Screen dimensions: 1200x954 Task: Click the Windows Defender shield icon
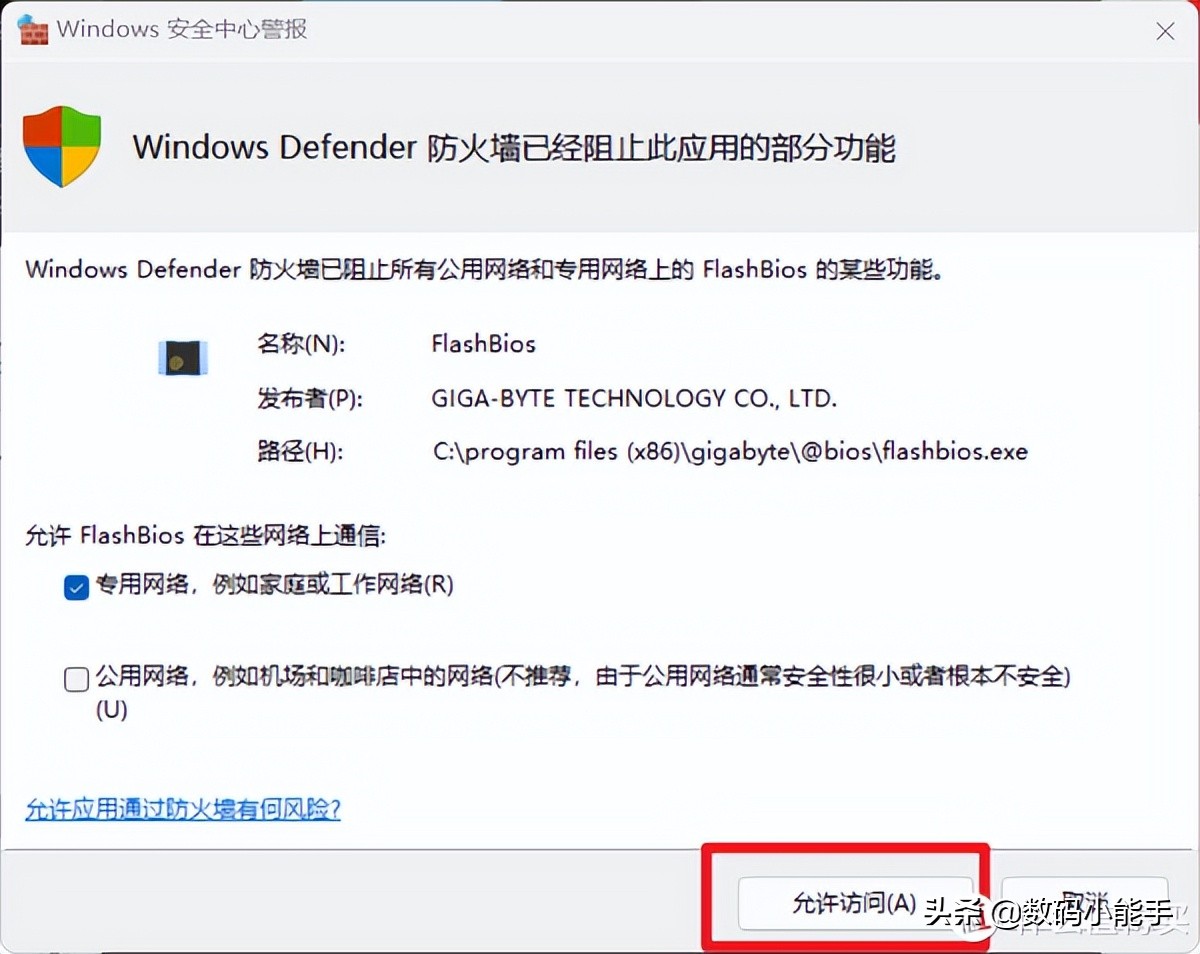tap(62, 147)
